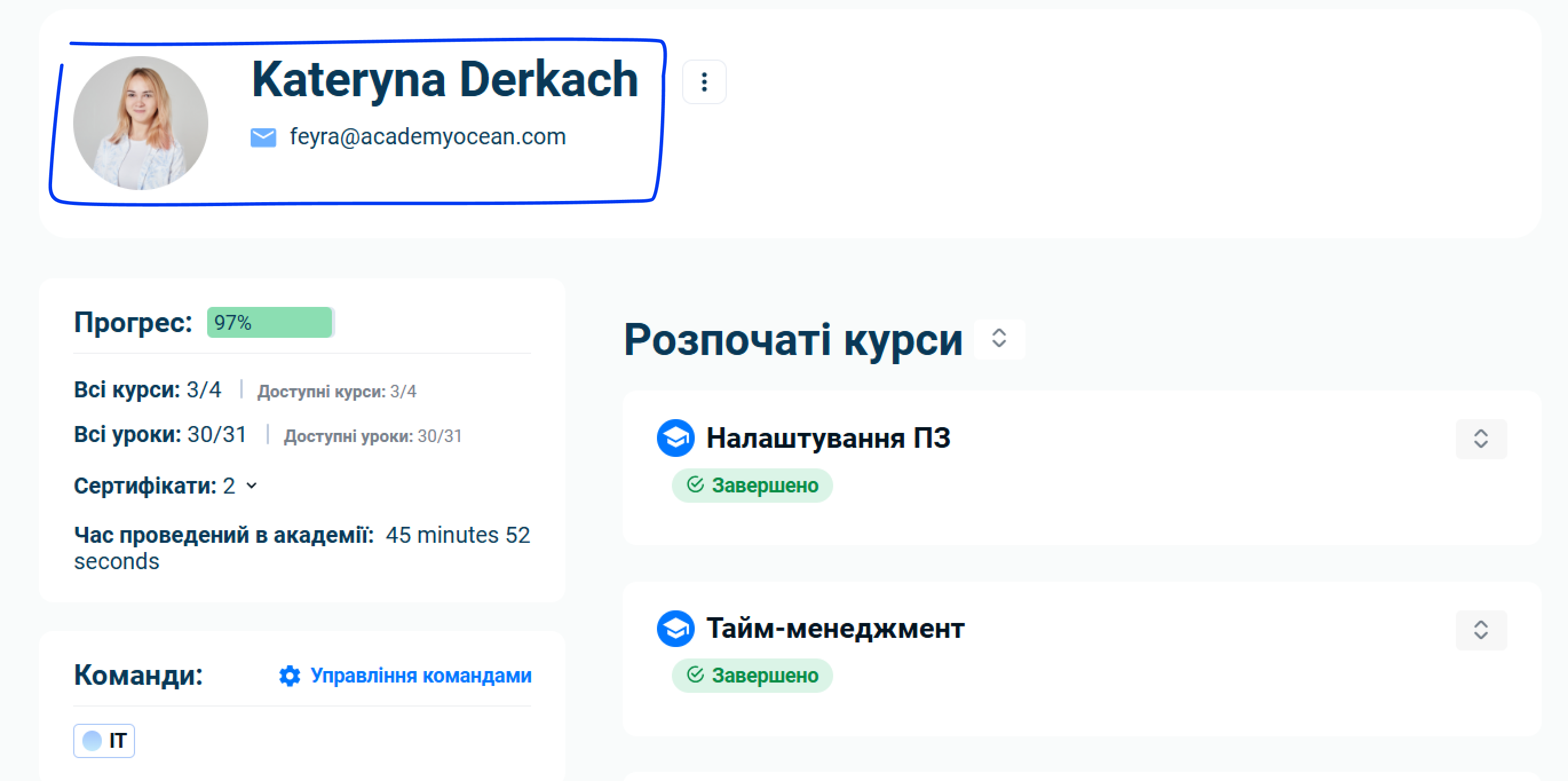Screen dimensions: 1568x781
Task: Click the email feyra@academyocean.com
Action: tap(427, 136)
